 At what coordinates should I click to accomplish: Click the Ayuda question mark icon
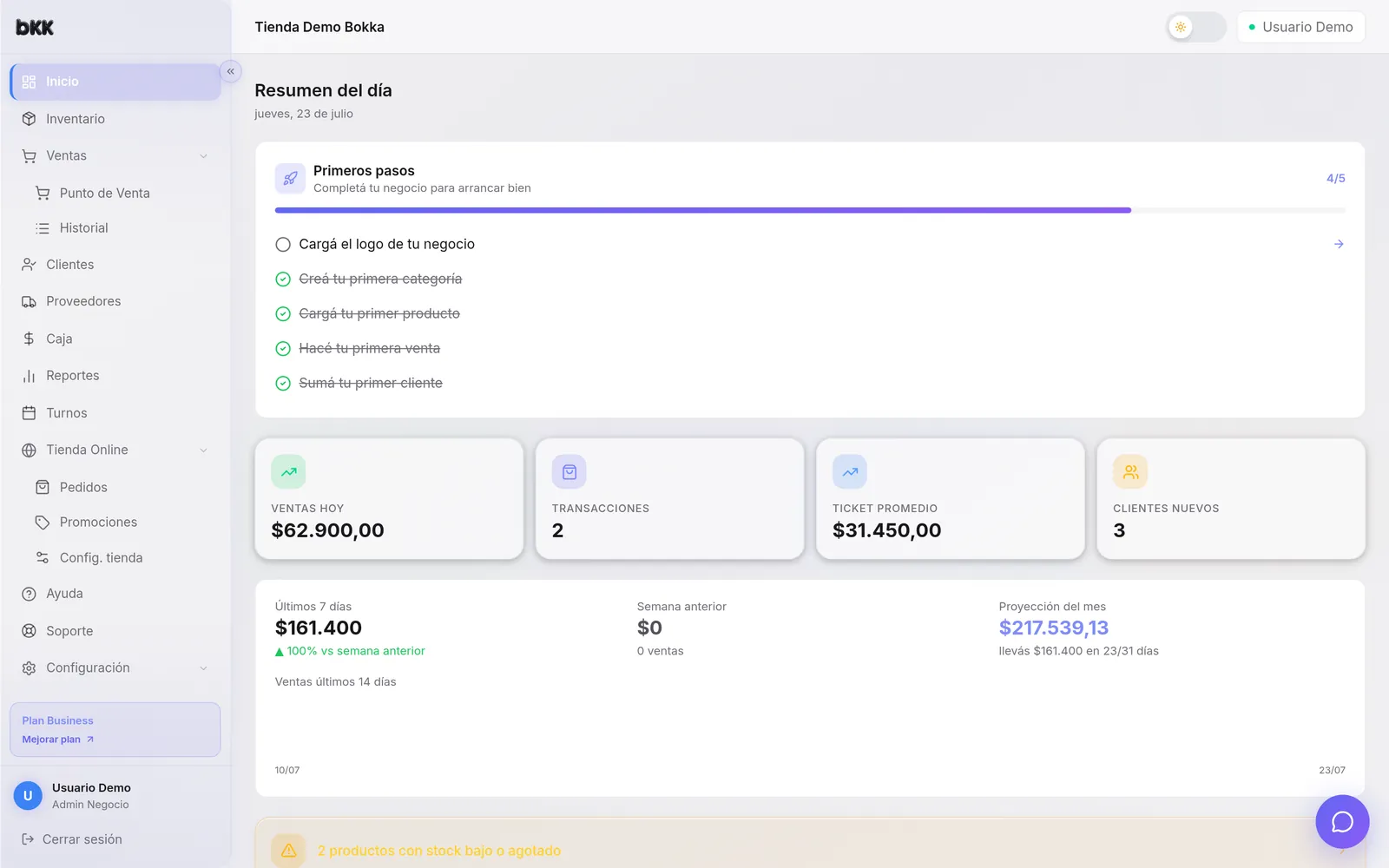click(x=29, y=594)
